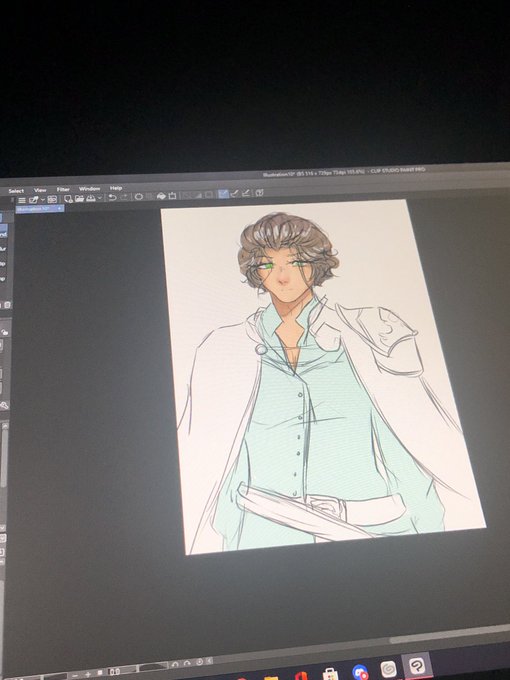This screenshot has width=510, height=680.
Task: Undo the last action
Action: tap(112, 197)
